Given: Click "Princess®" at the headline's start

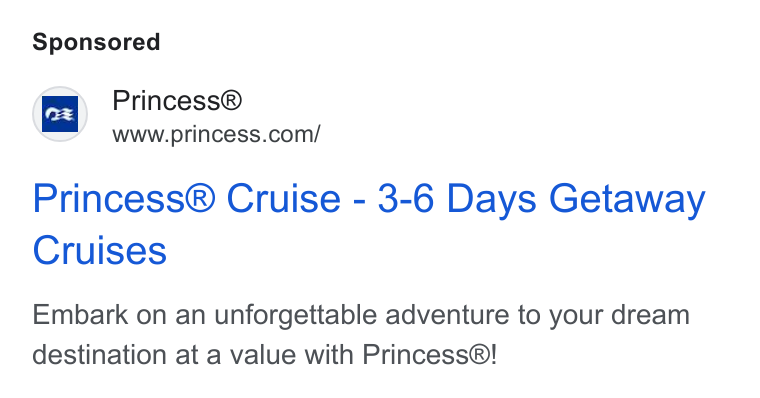Looking at the screenshot, I should tap(124, 198).
